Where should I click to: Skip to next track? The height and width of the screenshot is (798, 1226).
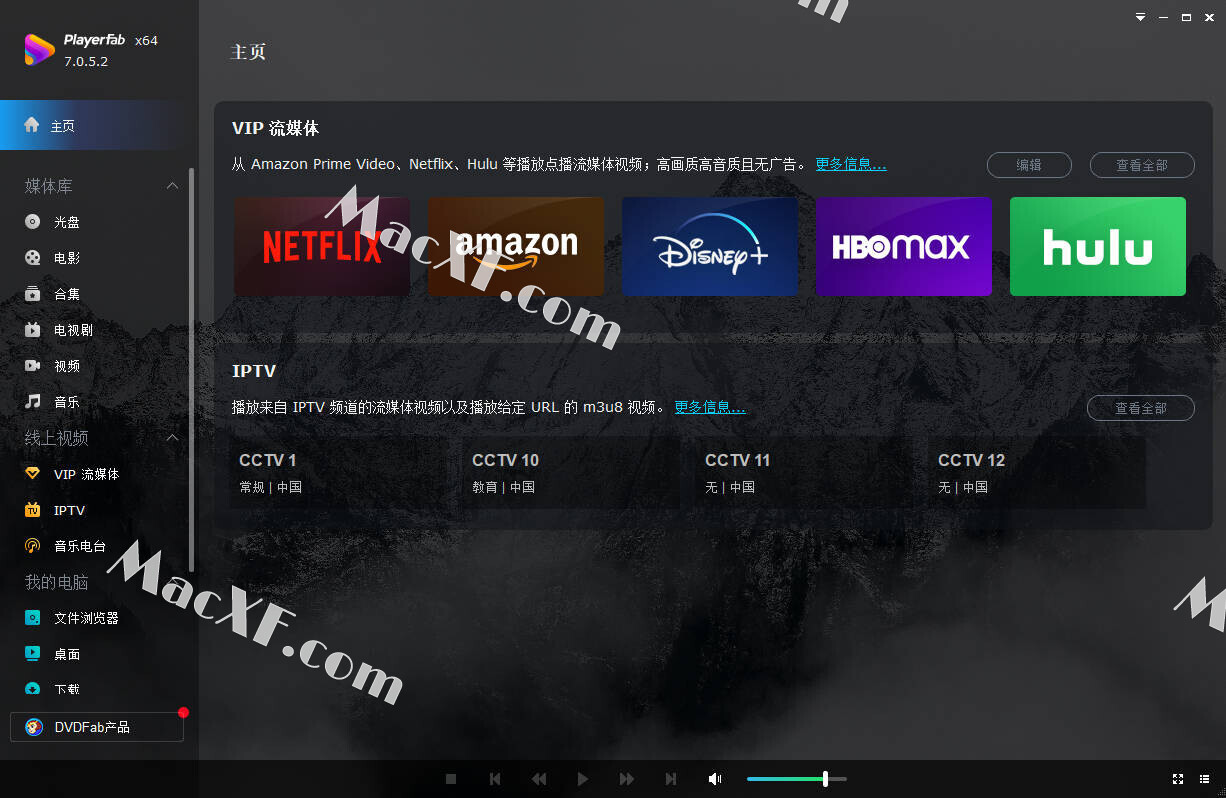(671, 779)
